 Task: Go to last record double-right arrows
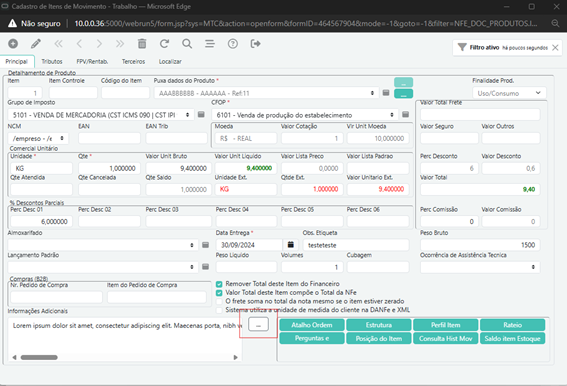pos(120,44)
